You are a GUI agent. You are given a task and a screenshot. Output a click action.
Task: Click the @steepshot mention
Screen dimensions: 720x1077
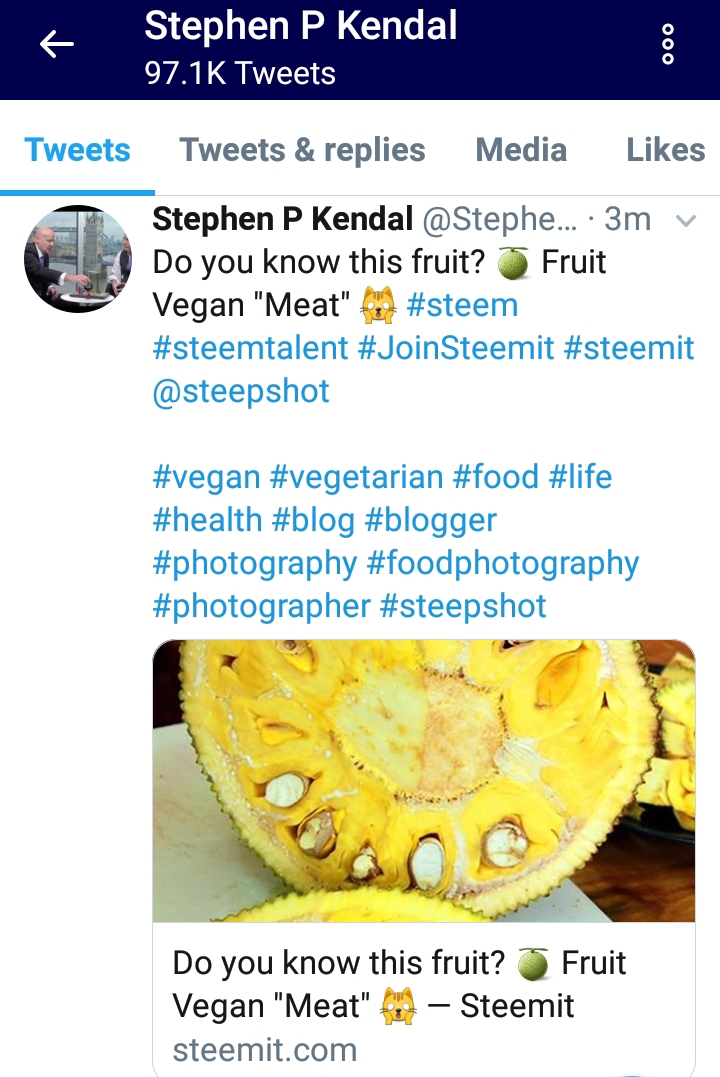[241, 391]
